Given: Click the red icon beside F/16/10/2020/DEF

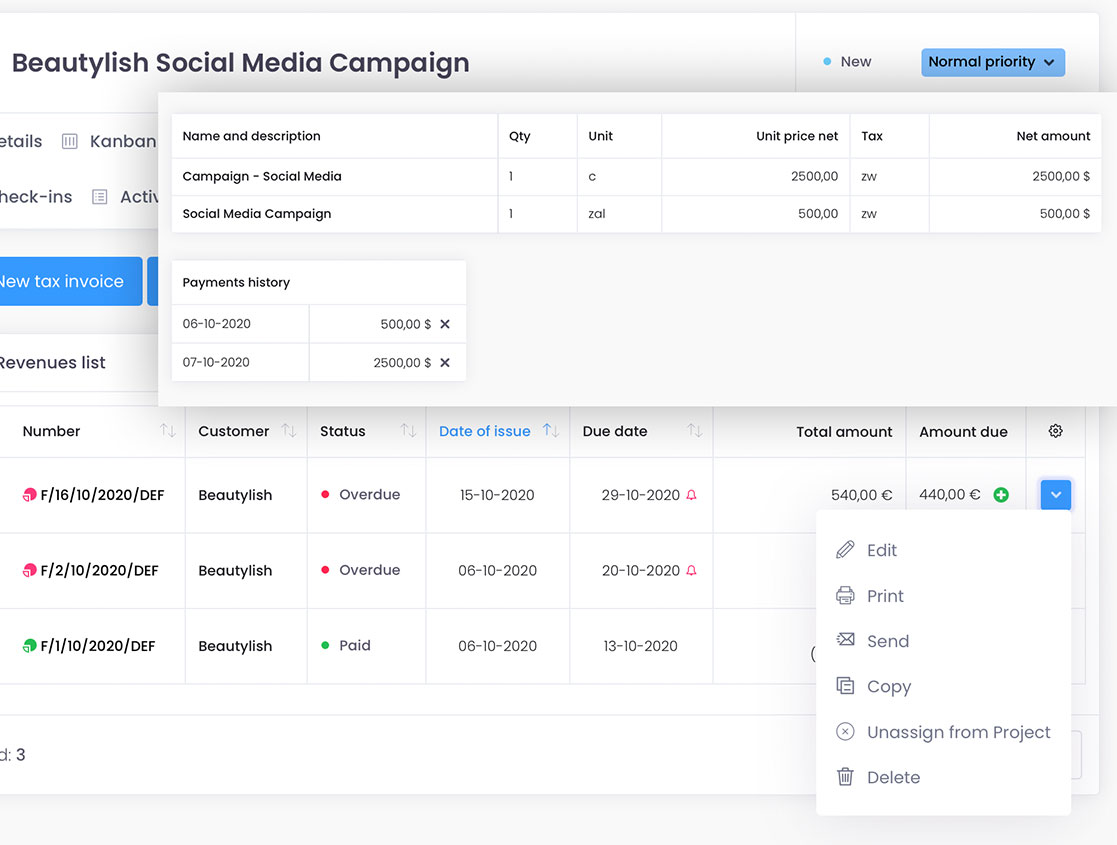Looking at the screenshot, I should (29, 495).
